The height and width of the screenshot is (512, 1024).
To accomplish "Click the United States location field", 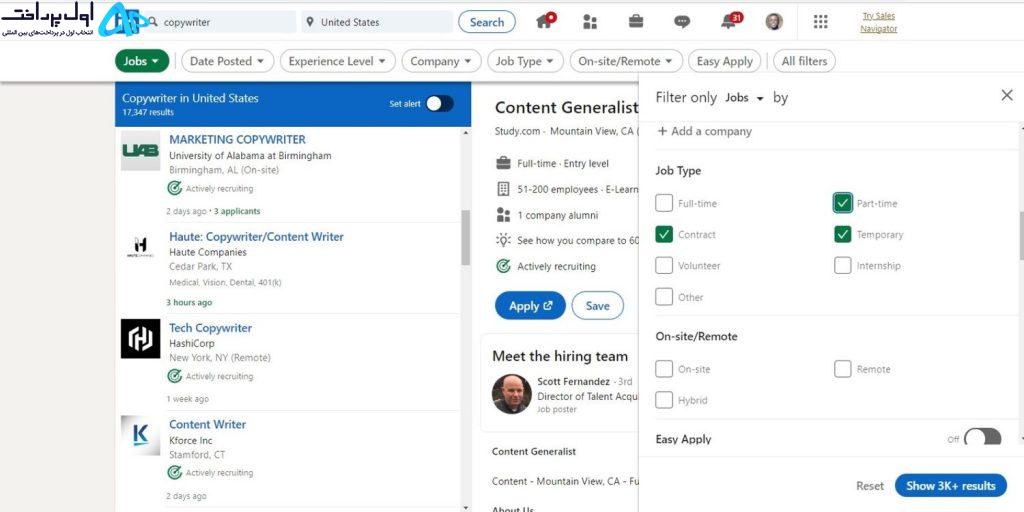I will (x=377, y=22).
